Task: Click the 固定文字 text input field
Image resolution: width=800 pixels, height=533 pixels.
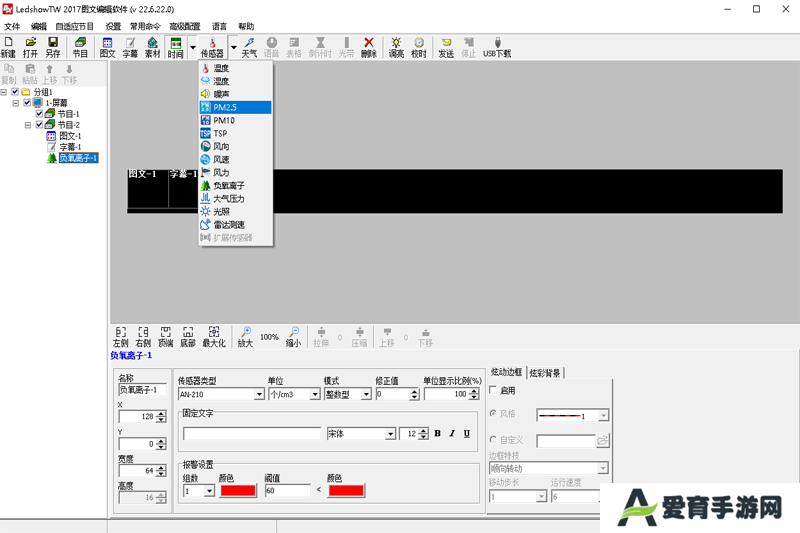Action: pos(252,434)
